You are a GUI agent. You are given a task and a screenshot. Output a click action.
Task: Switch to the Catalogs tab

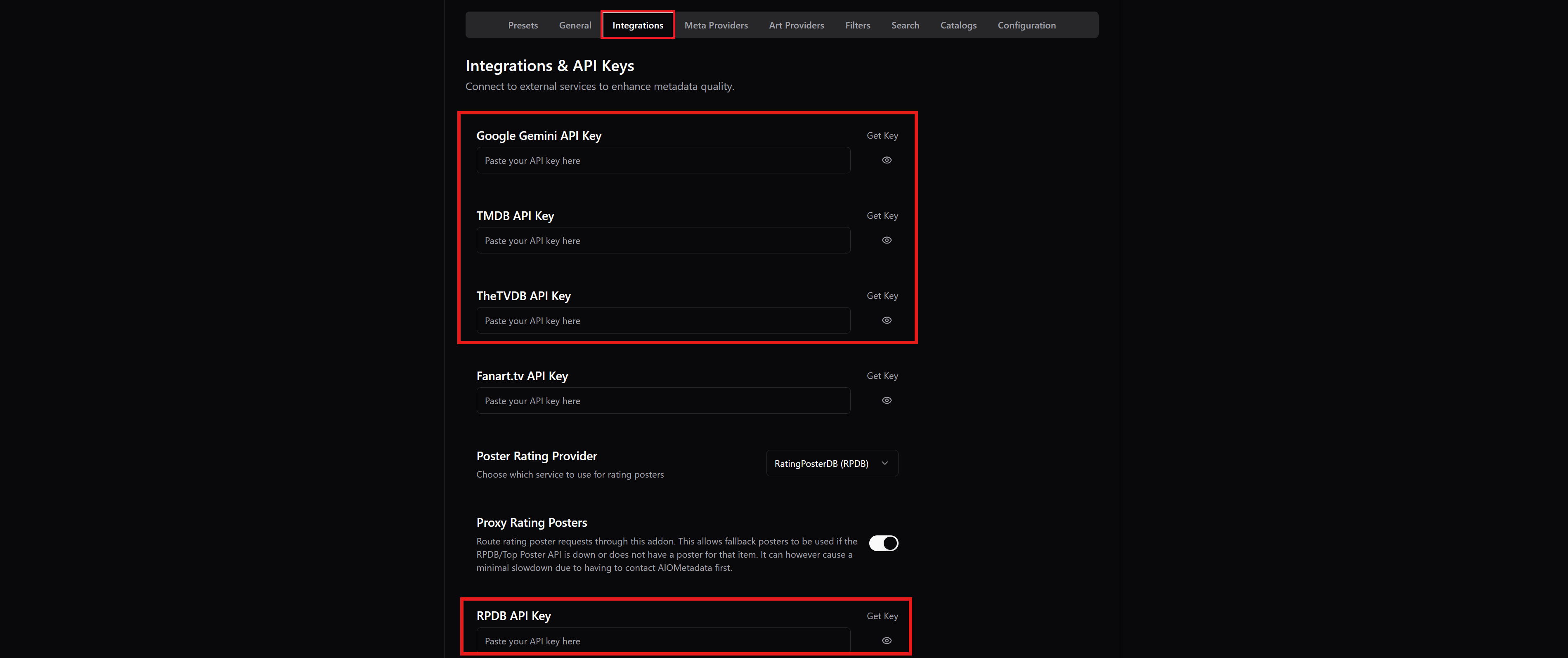point(958,25)
